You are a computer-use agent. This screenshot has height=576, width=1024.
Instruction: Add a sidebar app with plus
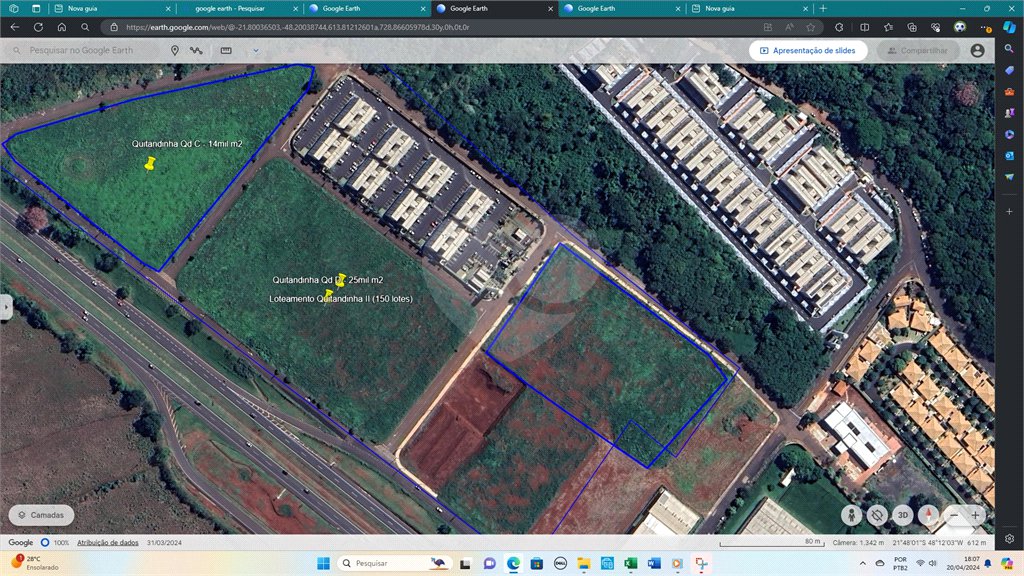click(1010, 212)
